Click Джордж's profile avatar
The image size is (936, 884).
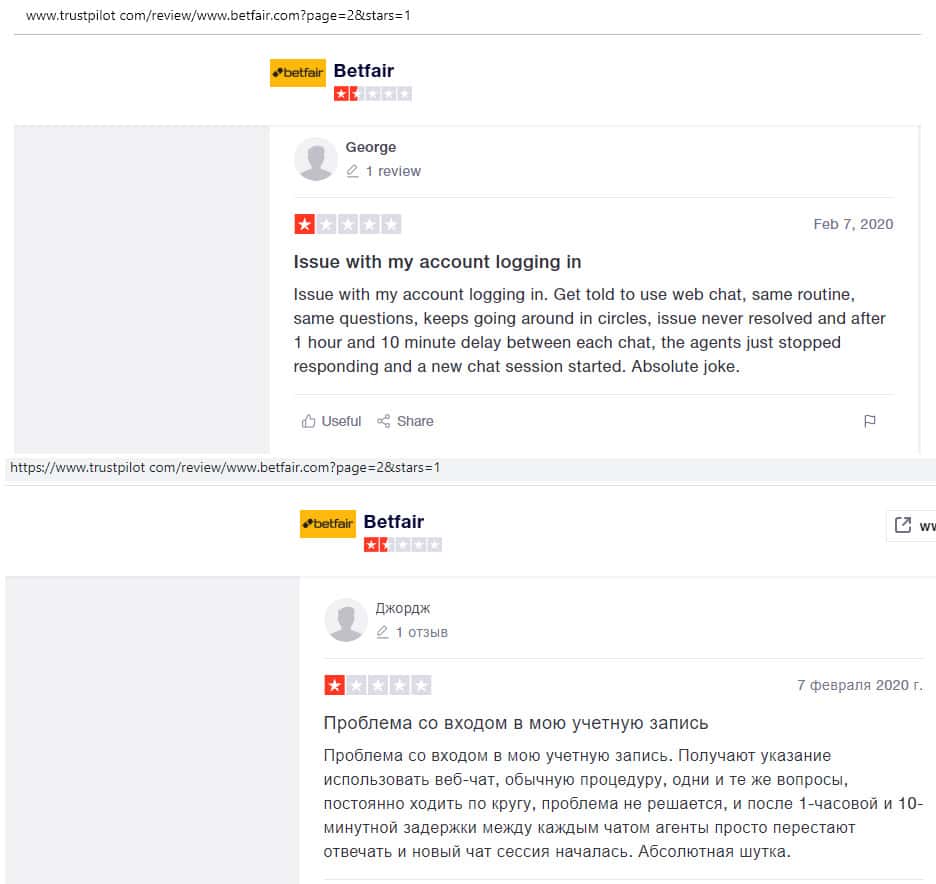coord(346,620)
